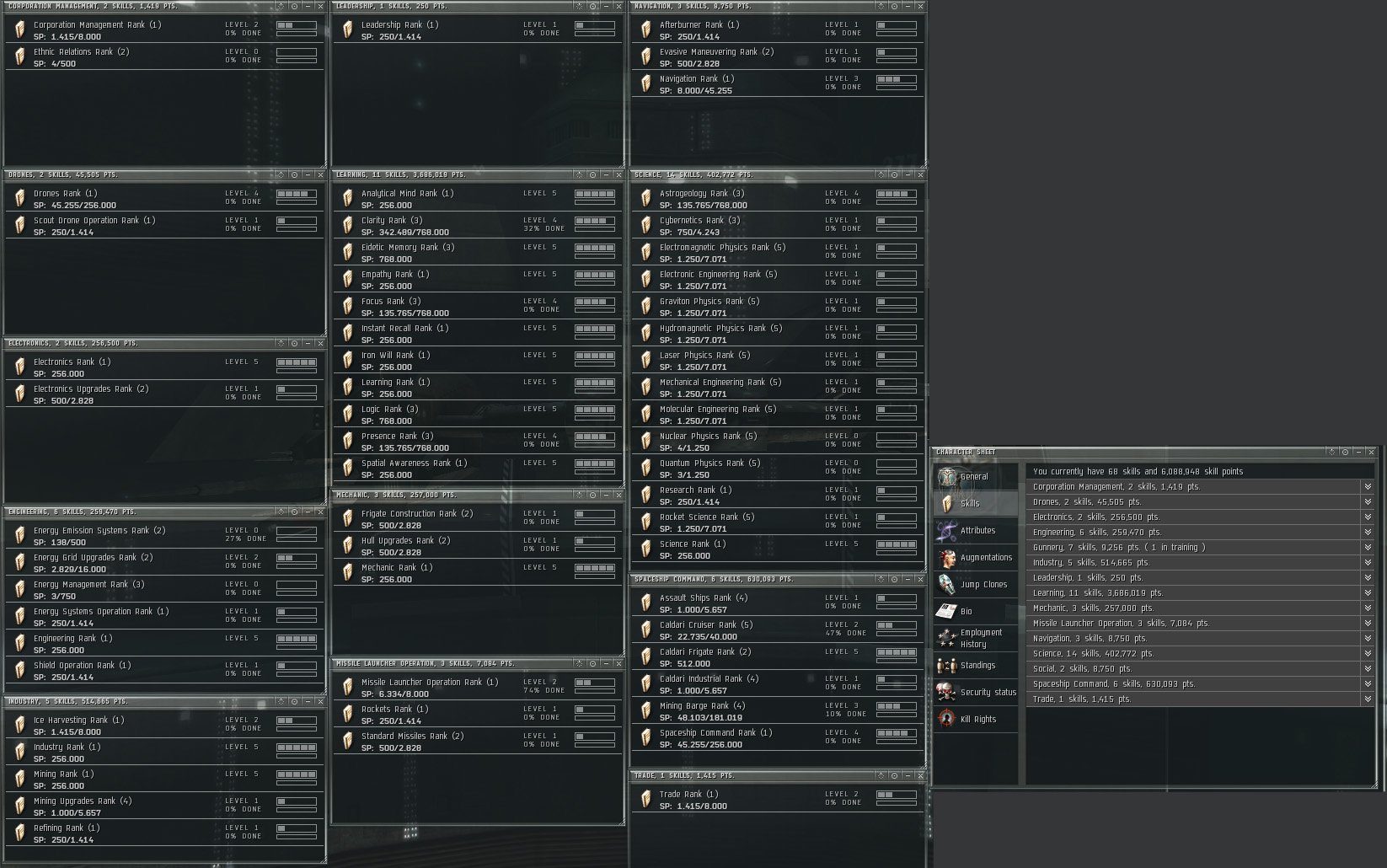The height and width of the screenshot is (868, 1387).
Task: Expand the Missile Launcher Operation group chevron
Action: tap(1368, 624)
